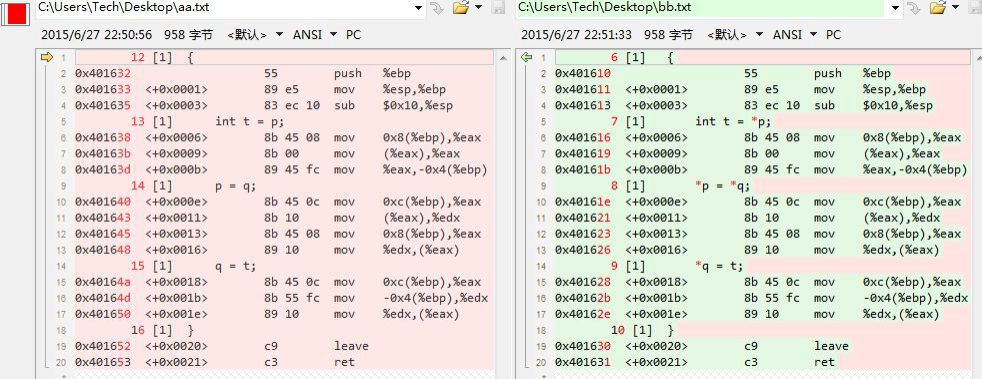The height and width of the screenshot is (379, 982).
Task: Click the PC line-ending label in aa.txt pane
Action: coord(354,34)
